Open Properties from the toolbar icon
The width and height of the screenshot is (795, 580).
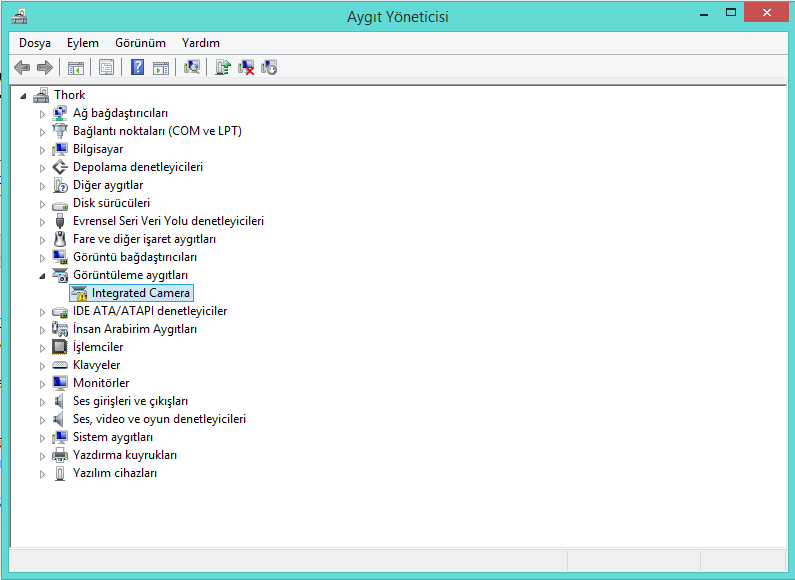(x=106, y=67)
